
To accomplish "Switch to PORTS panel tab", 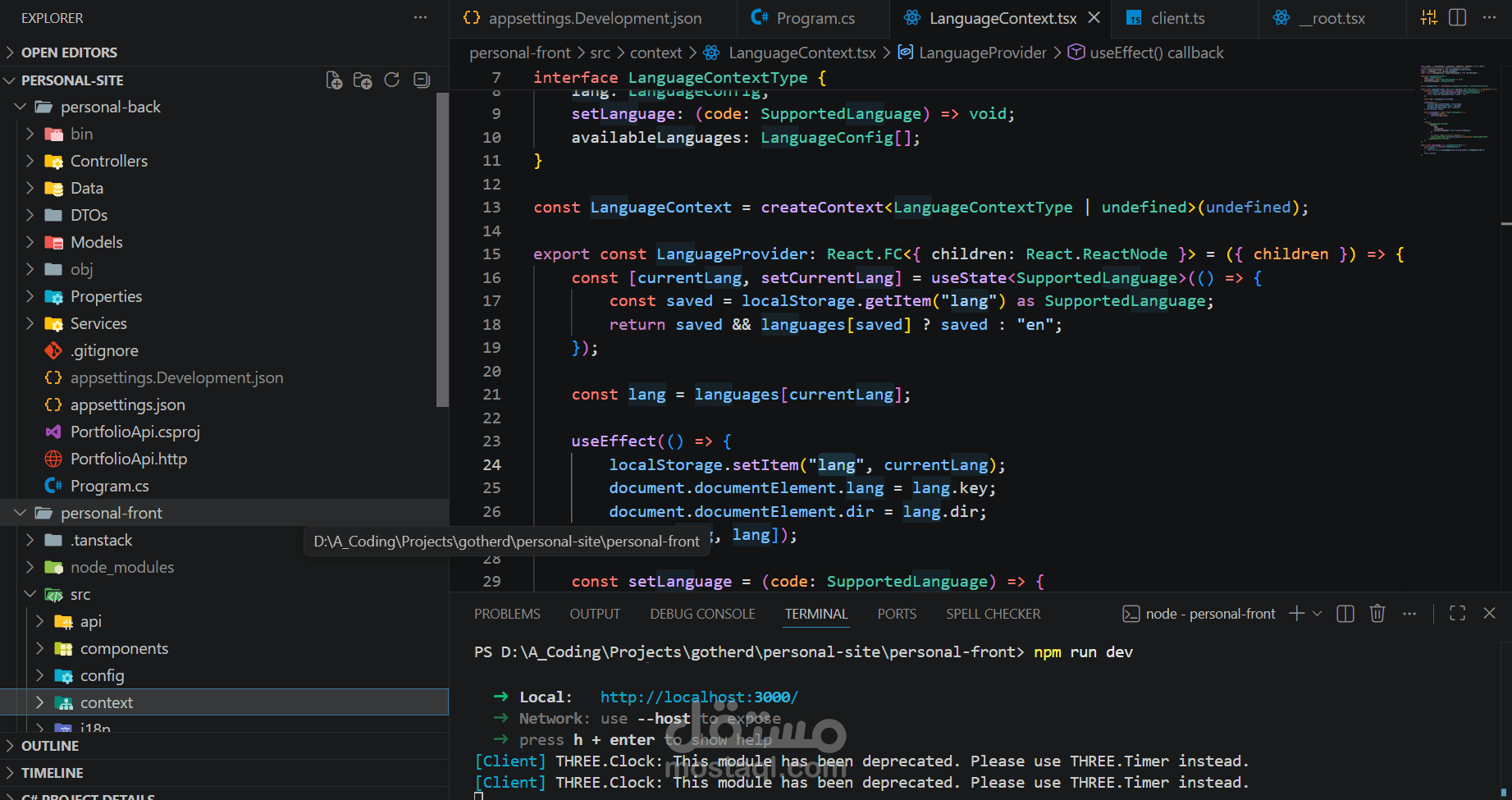I will (897, 614).
